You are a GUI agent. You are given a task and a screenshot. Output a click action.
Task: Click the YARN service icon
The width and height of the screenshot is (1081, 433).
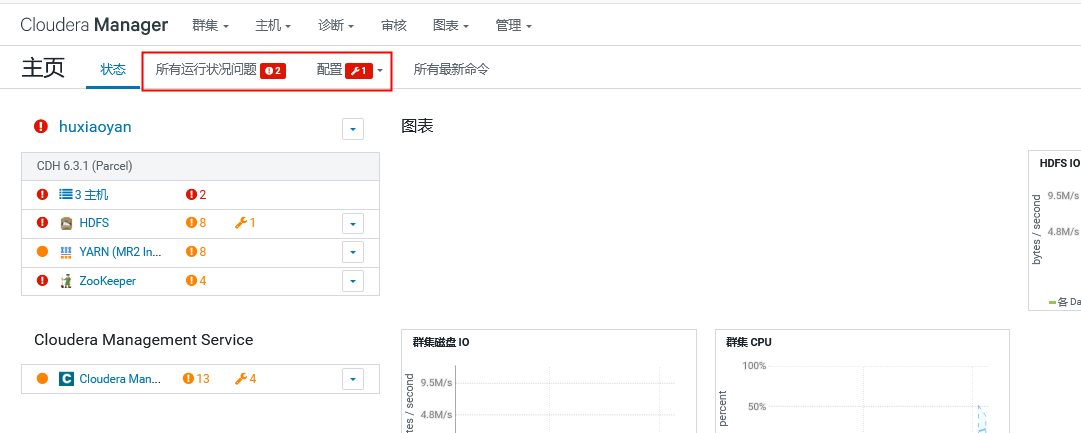pyautogui.click(x=66, y=252)
